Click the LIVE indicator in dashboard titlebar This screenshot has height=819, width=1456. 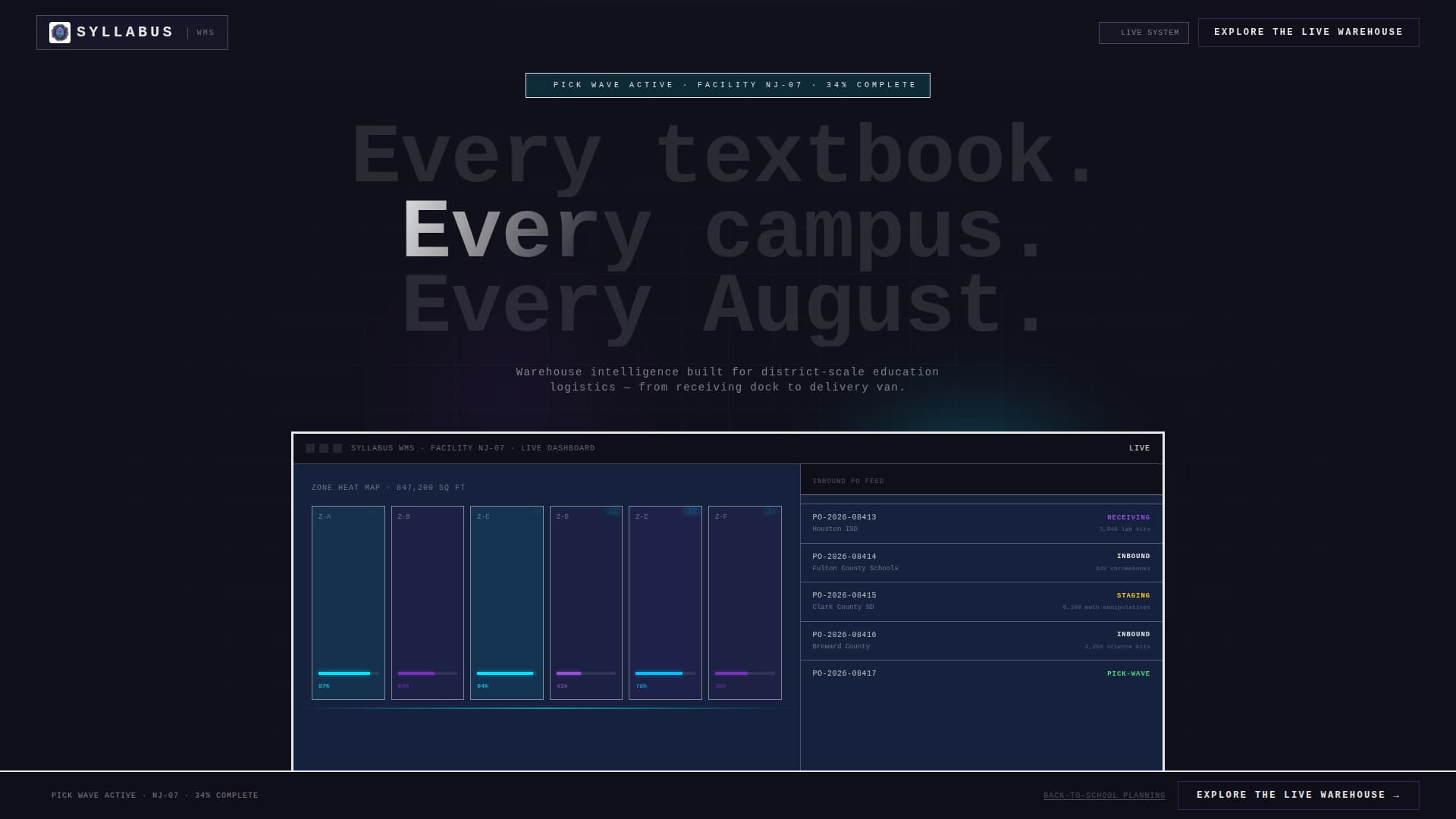(x=1139, y=448)
